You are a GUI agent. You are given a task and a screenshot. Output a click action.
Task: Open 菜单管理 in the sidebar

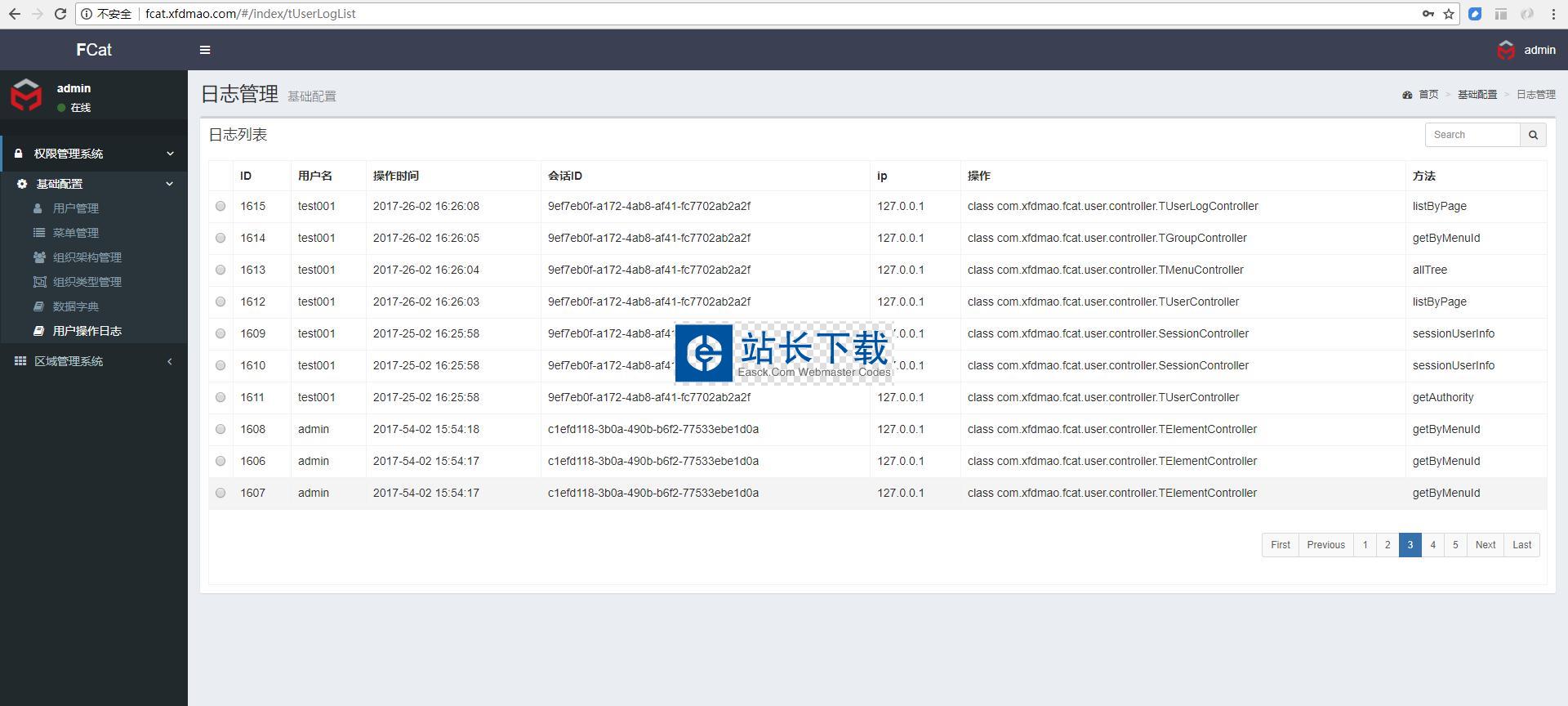[75, 233]
